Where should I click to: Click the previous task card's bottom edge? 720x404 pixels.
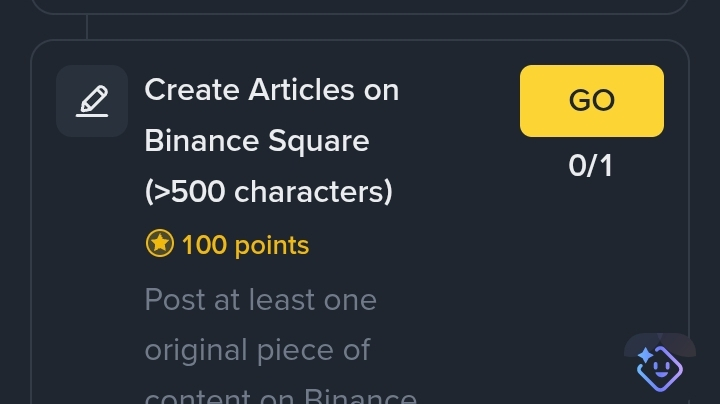tap(360, 14)
